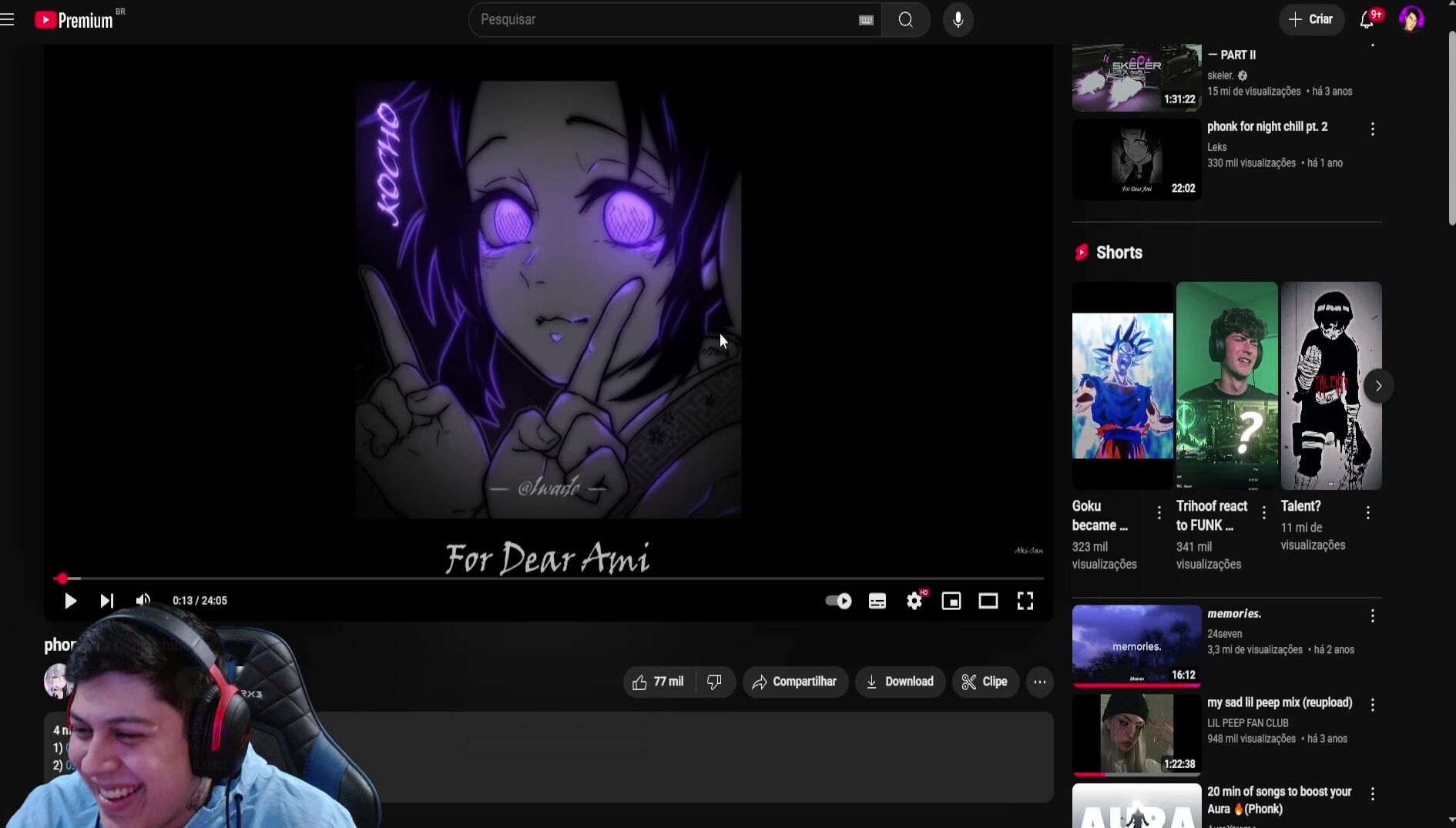
Task: Open more actions ellipsis below video
Action: [x=1040, y=682]
